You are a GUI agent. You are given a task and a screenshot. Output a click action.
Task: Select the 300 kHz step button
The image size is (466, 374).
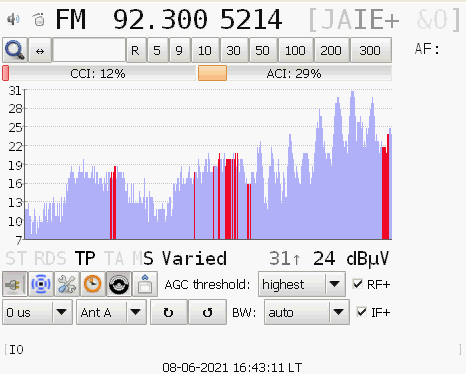370,50
